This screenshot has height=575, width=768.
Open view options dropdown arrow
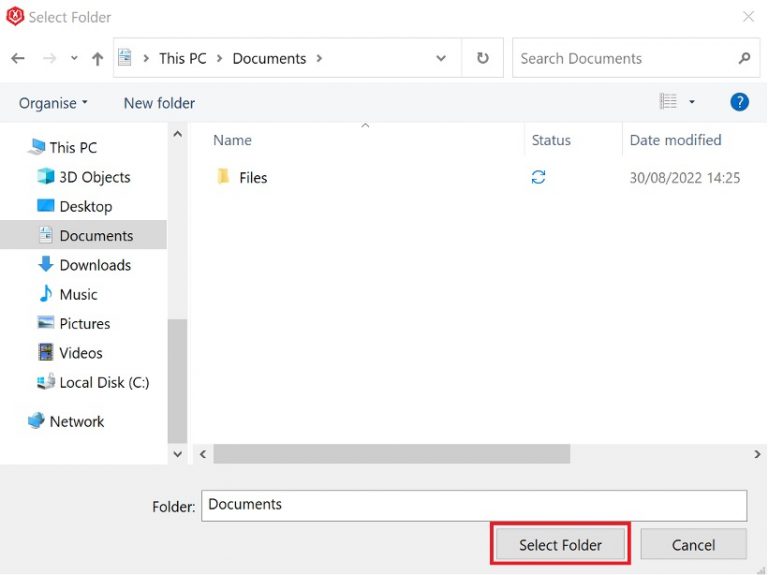692,102
